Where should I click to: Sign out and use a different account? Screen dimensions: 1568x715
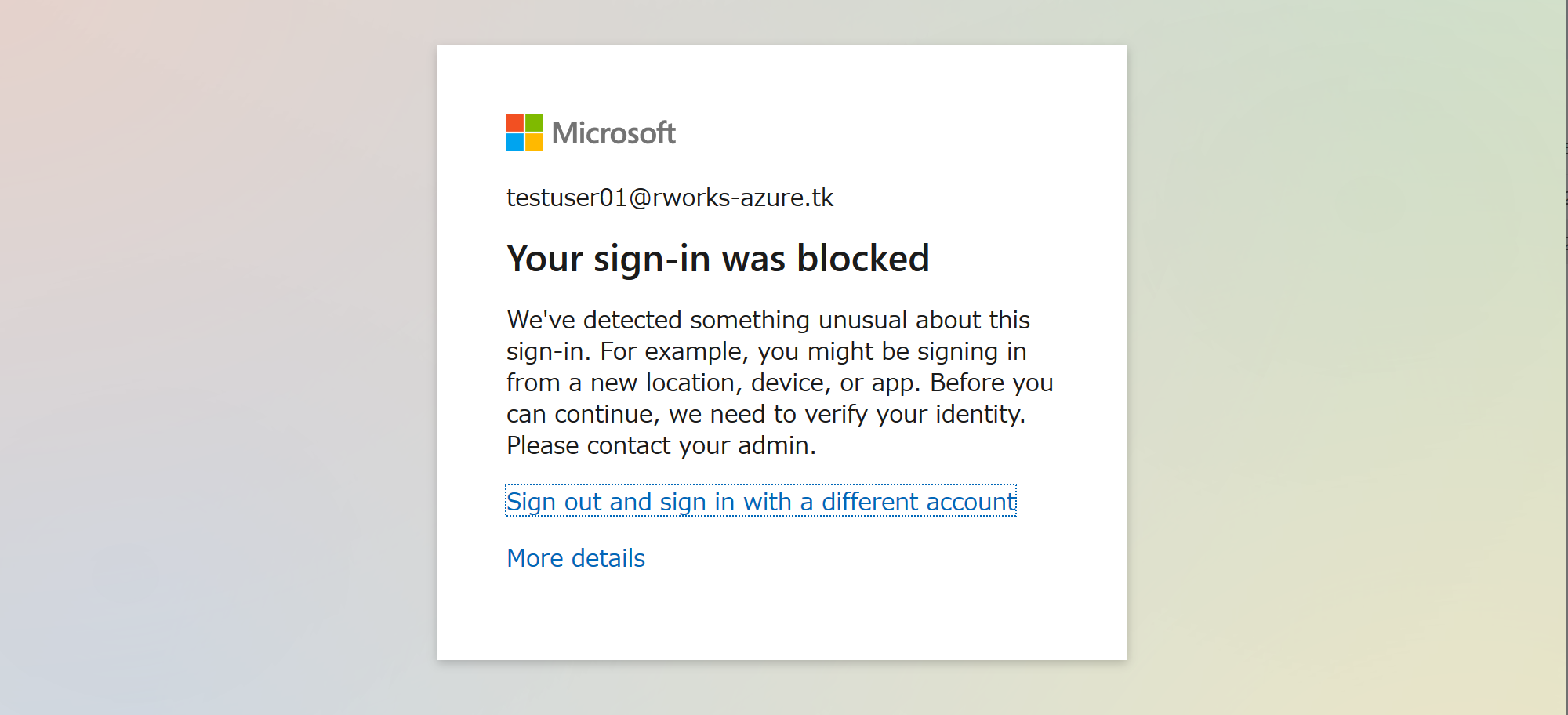tap(760, 502)
